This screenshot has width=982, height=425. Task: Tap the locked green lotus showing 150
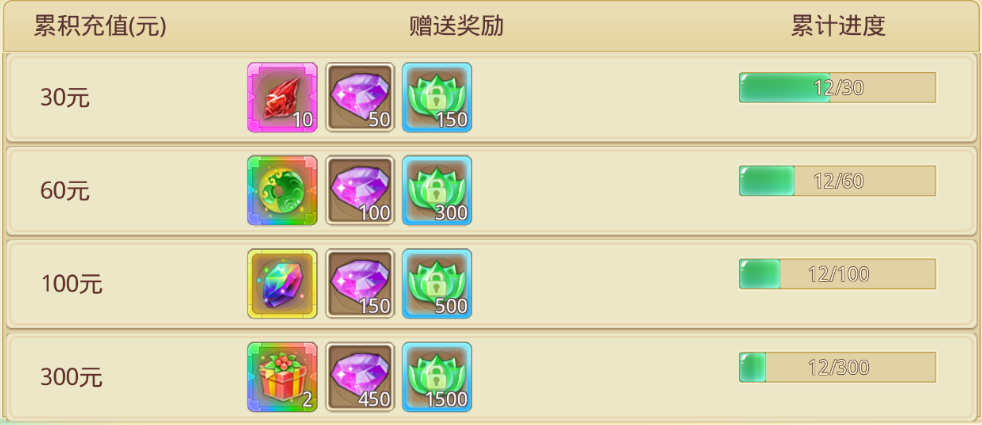coord(437,97)
